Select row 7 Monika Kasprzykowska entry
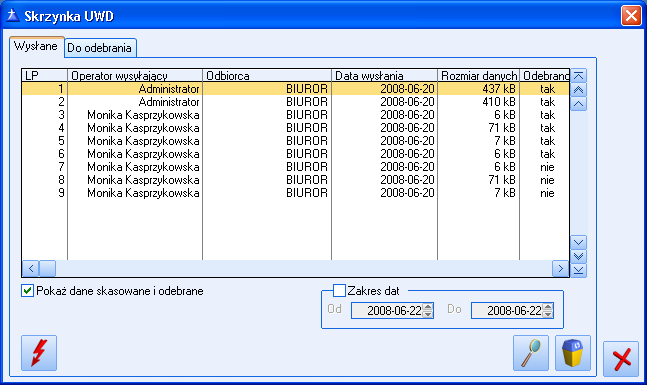647x385 pixels. [x=295, y=167]
